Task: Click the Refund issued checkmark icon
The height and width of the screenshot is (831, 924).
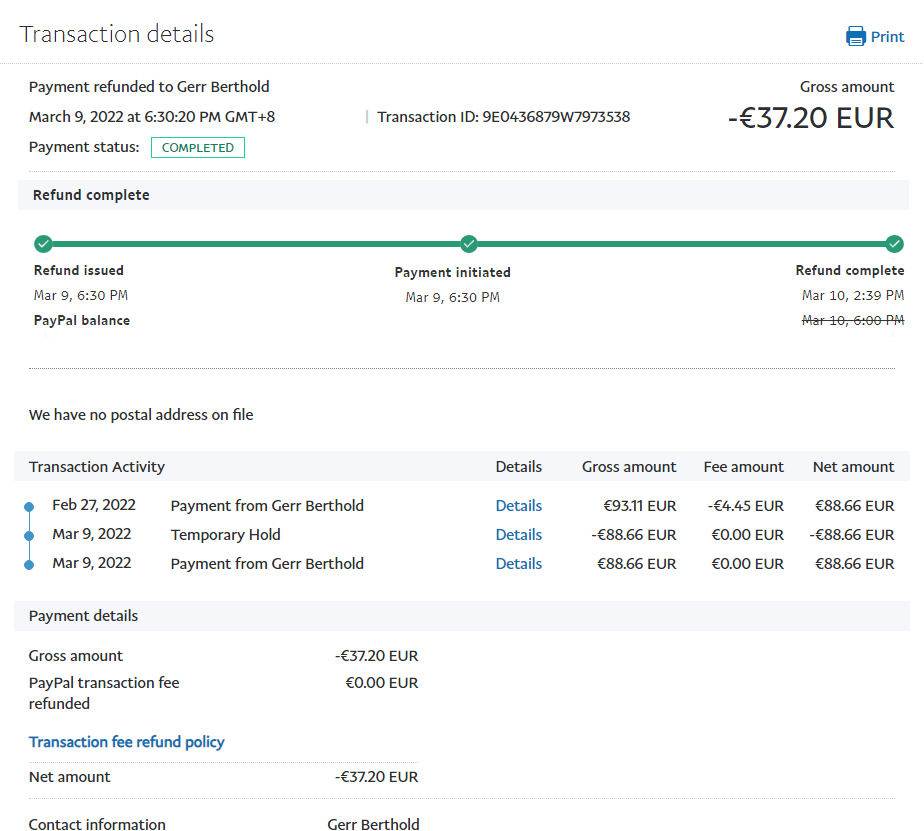Action: pyautogui.click(x=43, y=244)
